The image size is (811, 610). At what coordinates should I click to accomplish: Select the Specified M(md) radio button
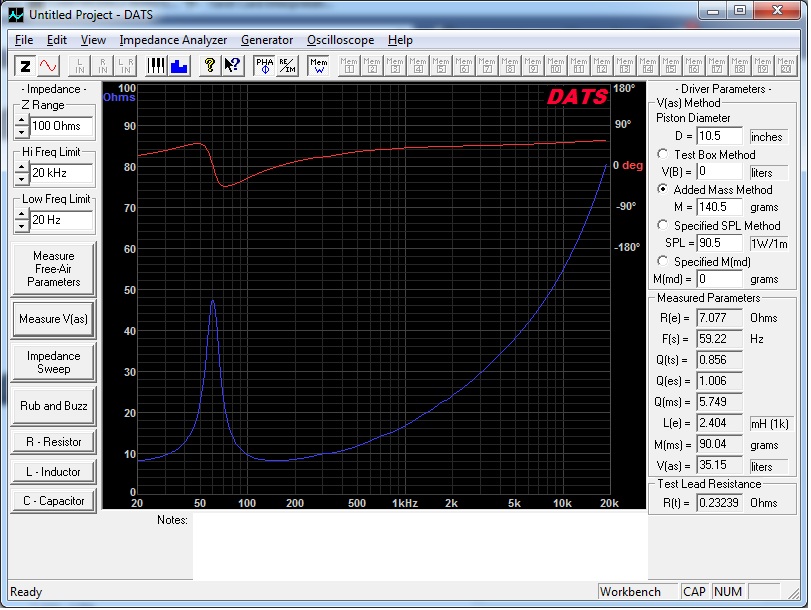click(662, 261)
